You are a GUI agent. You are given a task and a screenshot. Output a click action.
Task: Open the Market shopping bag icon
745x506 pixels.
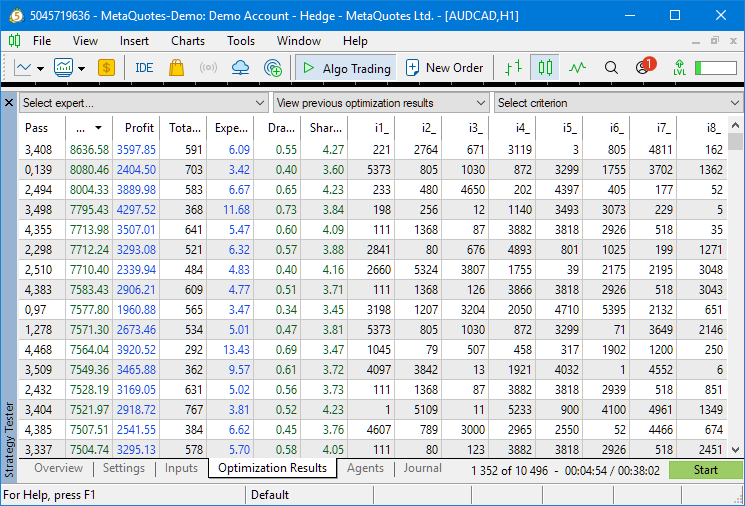click(177, 68)
